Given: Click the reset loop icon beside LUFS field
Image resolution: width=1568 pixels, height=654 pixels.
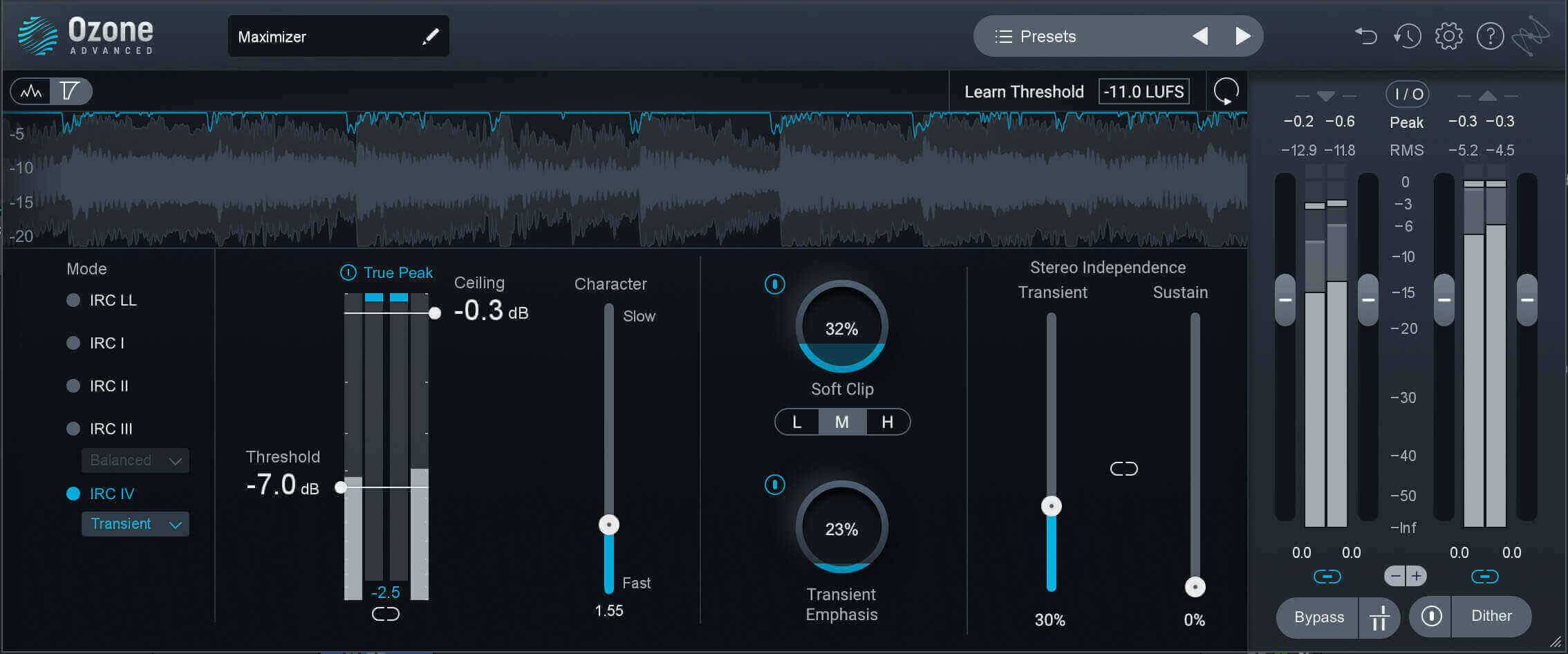Looking at the screenshot, I should pos(1226,91).
